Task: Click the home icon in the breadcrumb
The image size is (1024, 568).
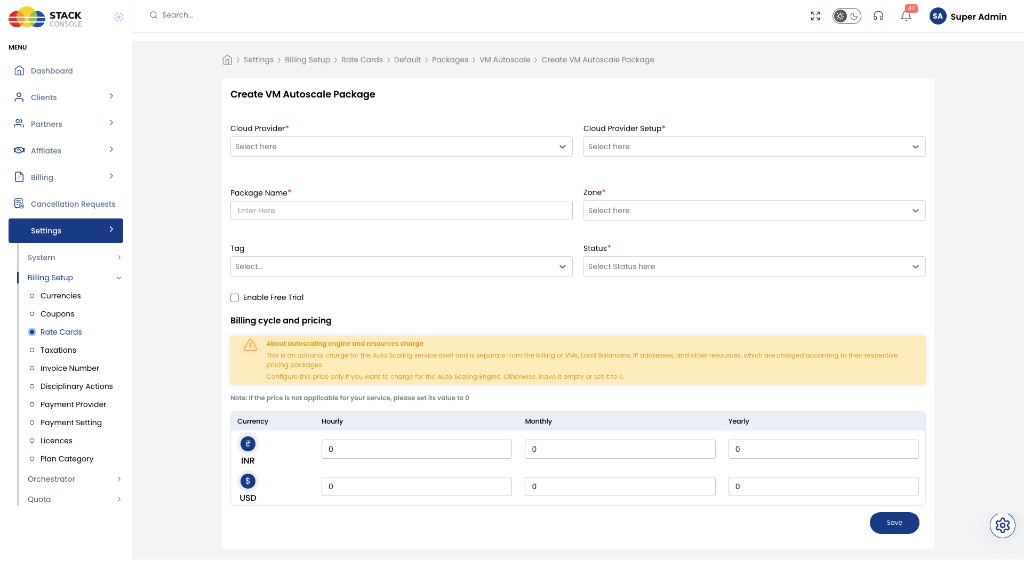Action: 227,60
